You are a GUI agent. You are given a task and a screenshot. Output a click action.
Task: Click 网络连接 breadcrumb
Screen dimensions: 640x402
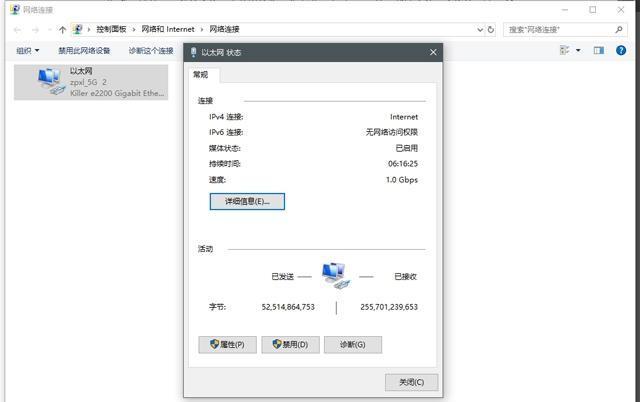pos(224,29)
